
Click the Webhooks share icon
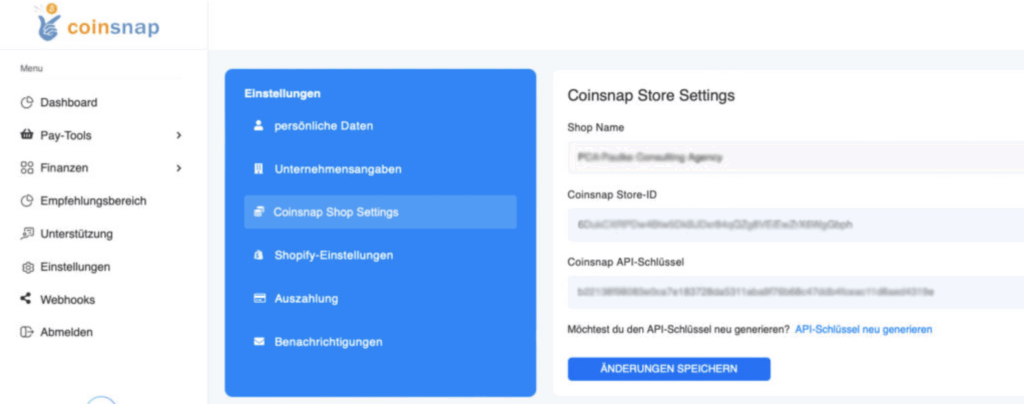pos(27,299)
